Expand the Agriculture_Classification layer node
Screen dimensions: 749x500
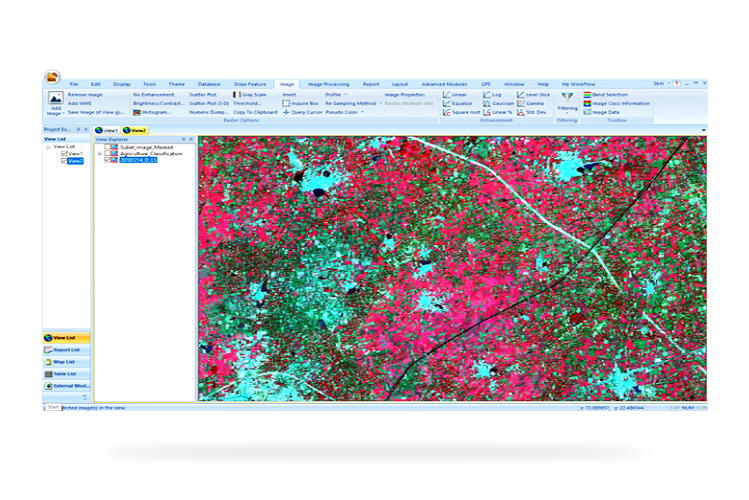(x=100, y=154)
